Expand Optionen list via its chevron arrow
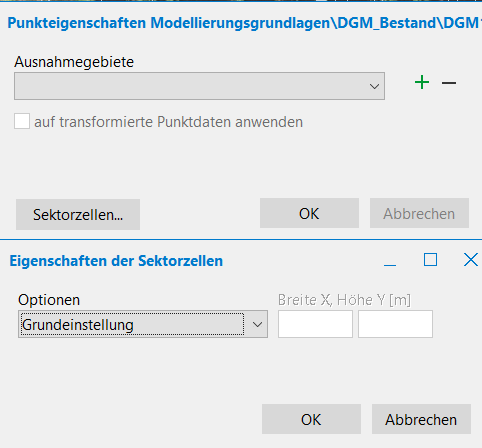 257,324
